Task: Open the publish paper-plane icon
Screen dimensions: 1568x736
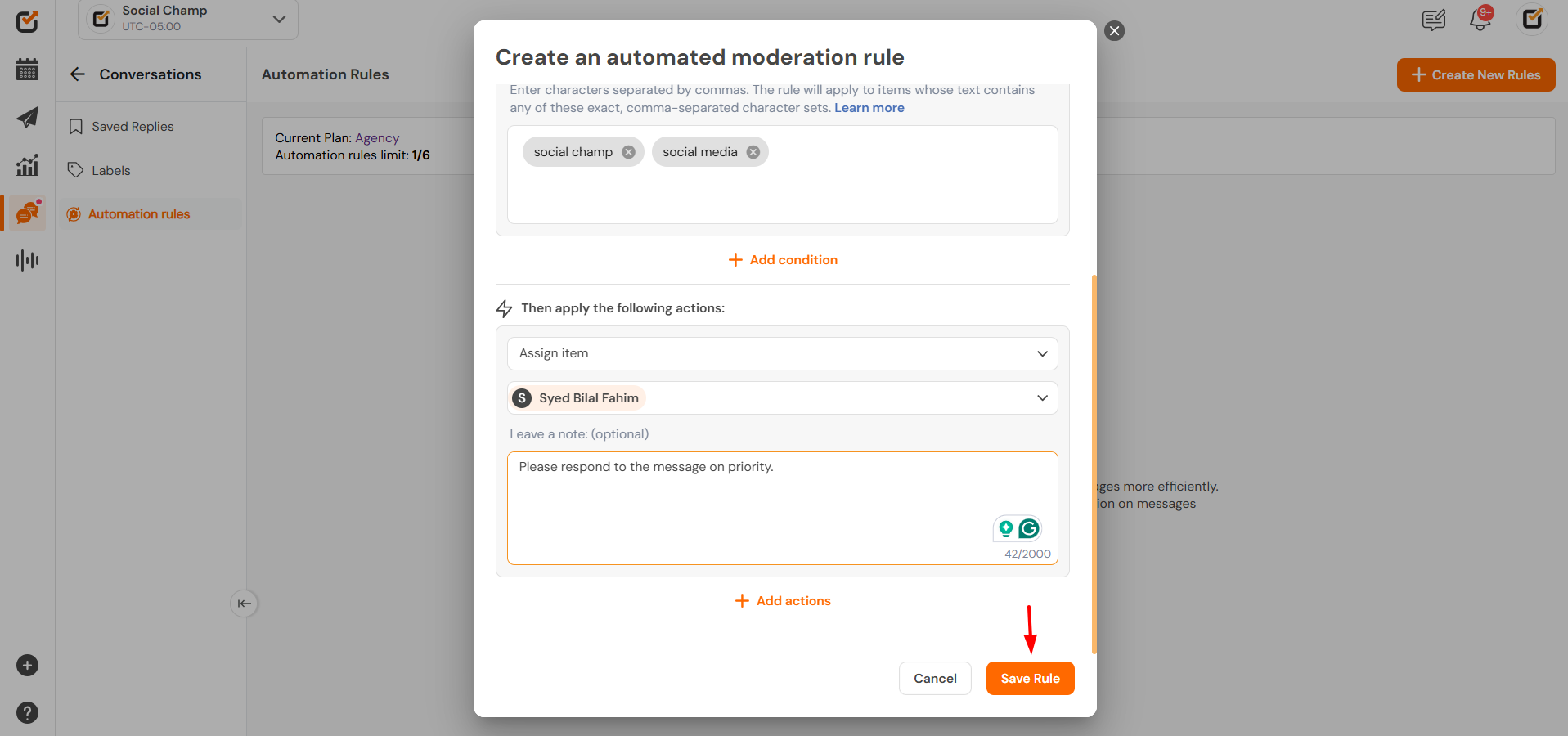Action: pyautogui.click(x=27, y=117)
